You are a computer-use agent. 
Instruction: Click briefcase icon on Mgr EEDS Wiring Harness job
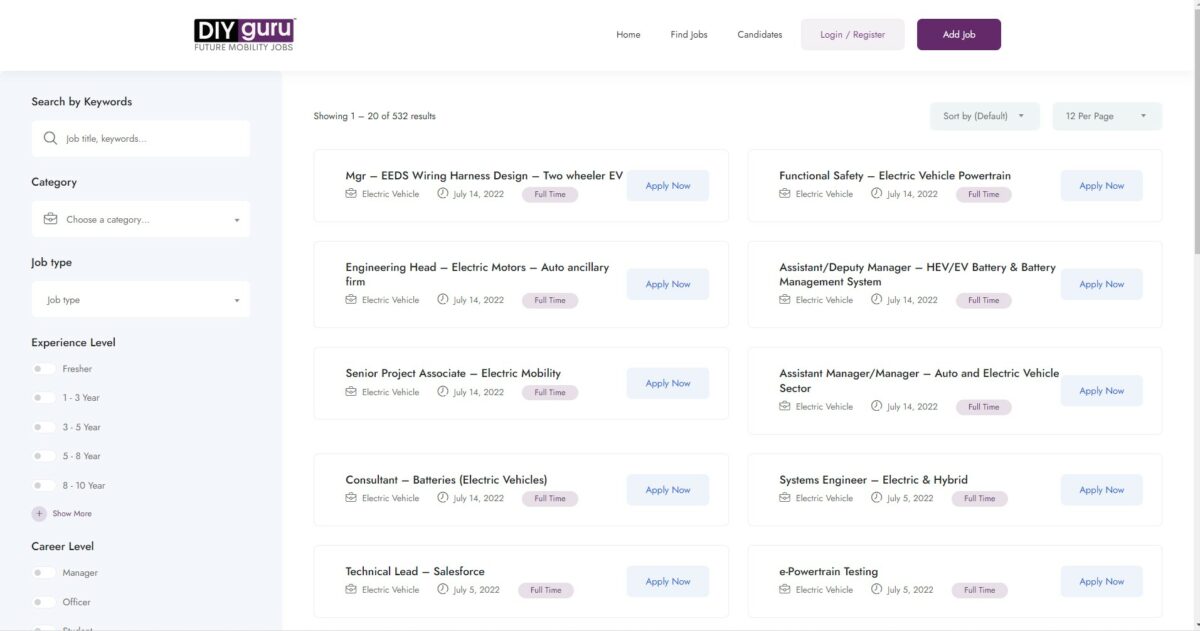[351, 194]
